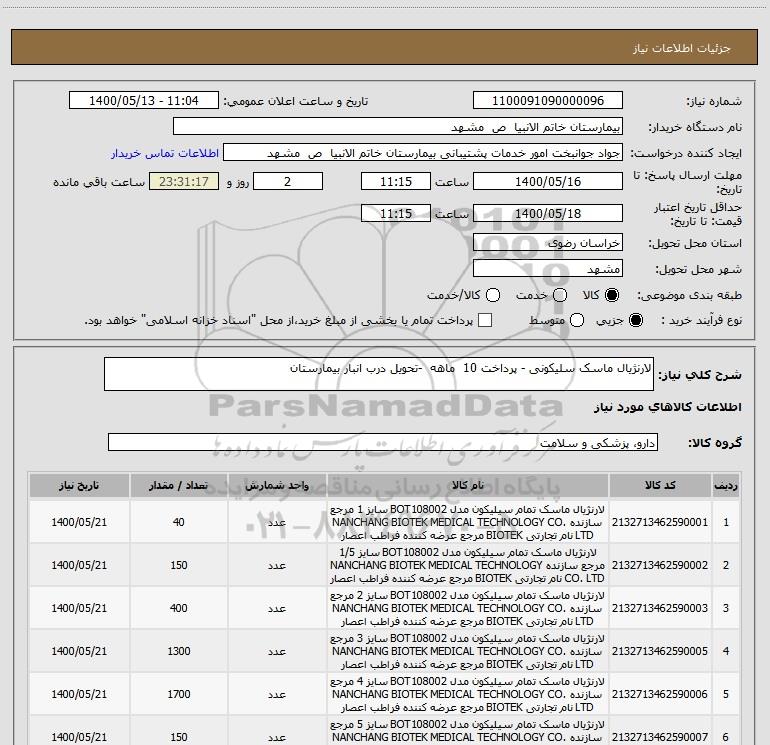Select the کالا/خدمت radio button
The width and height of the screenshot is (770, 745).
tap(493, 295)
